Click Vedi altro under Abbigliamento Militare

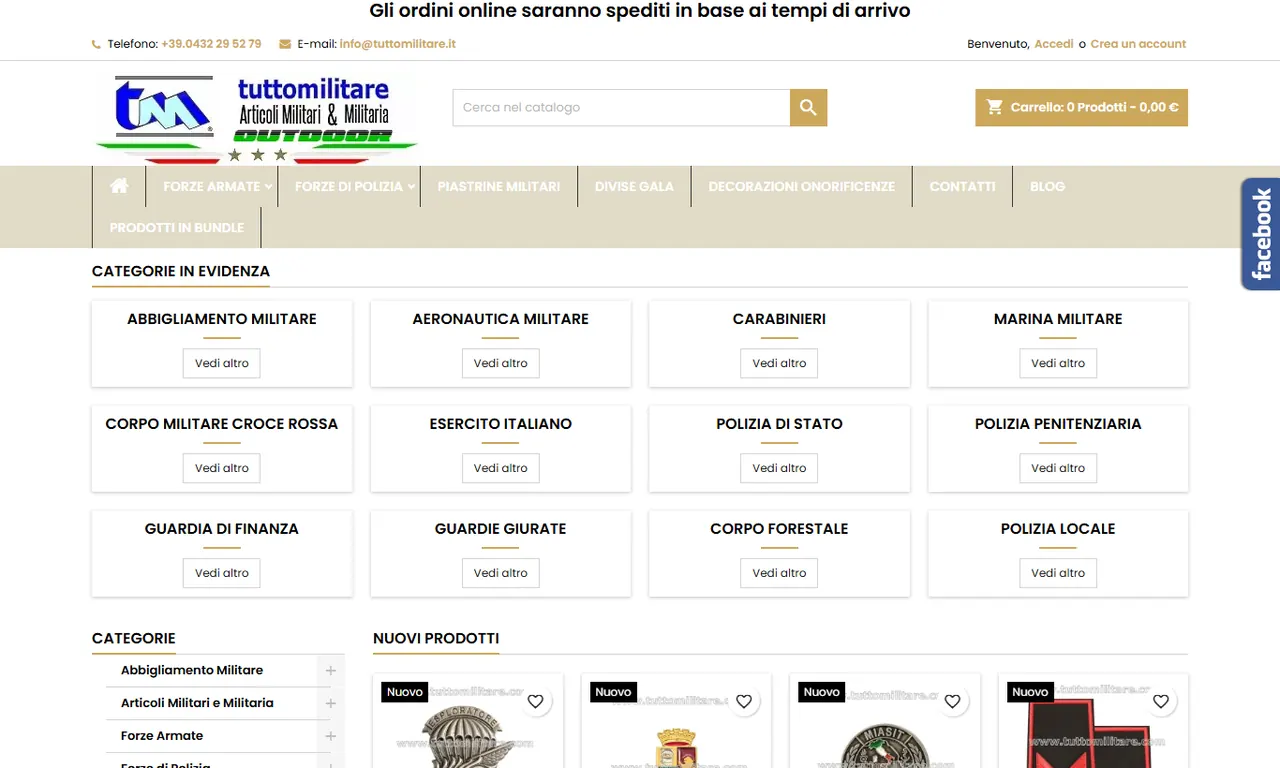222,363
